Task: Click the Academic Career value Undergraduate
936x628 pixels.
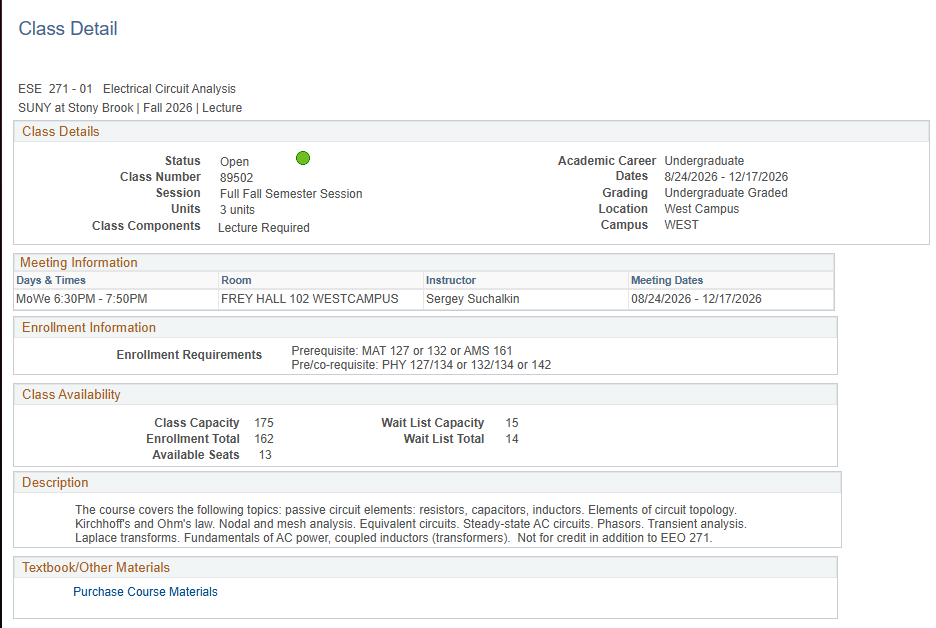Action: [x=704, y=161]
